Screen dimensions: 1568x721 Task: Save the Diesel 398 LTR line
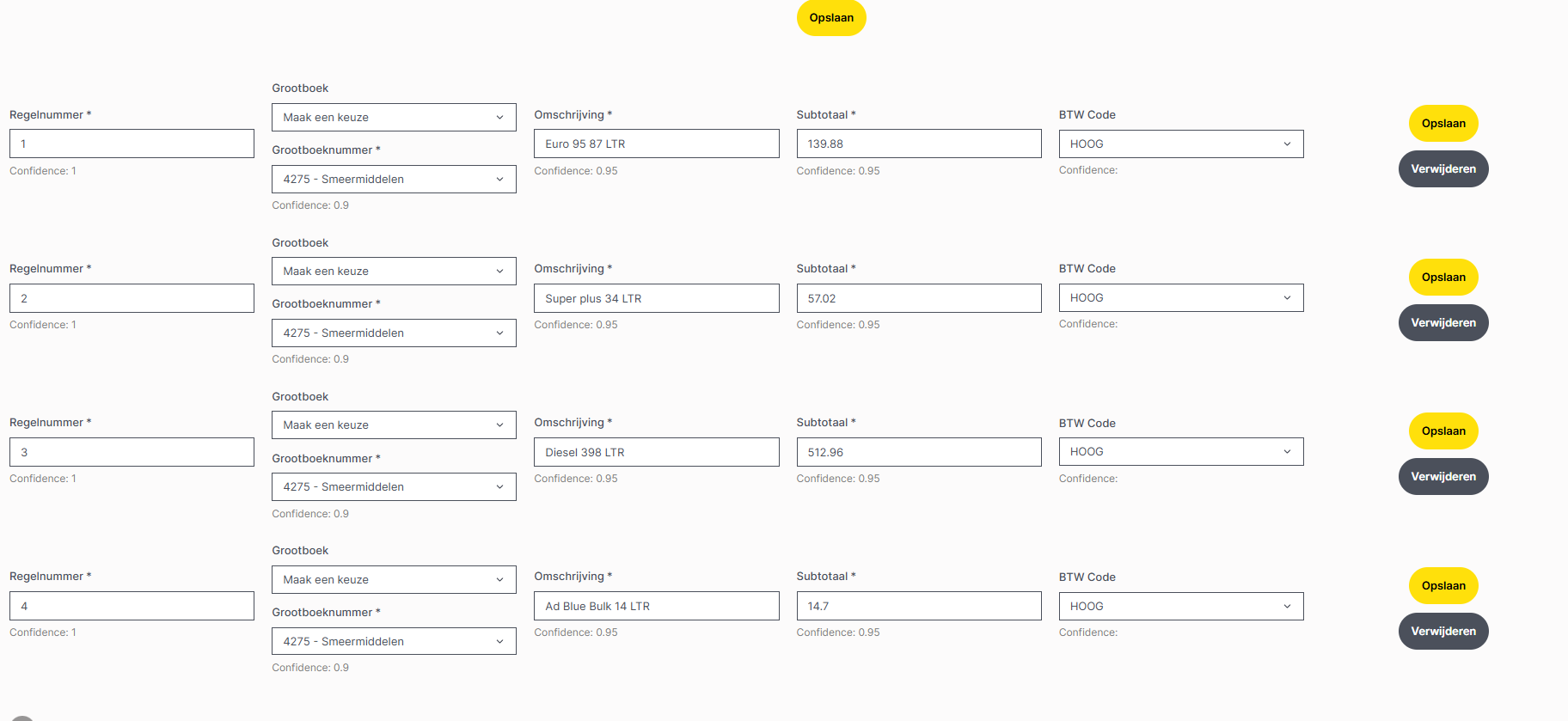(1443, 431)
